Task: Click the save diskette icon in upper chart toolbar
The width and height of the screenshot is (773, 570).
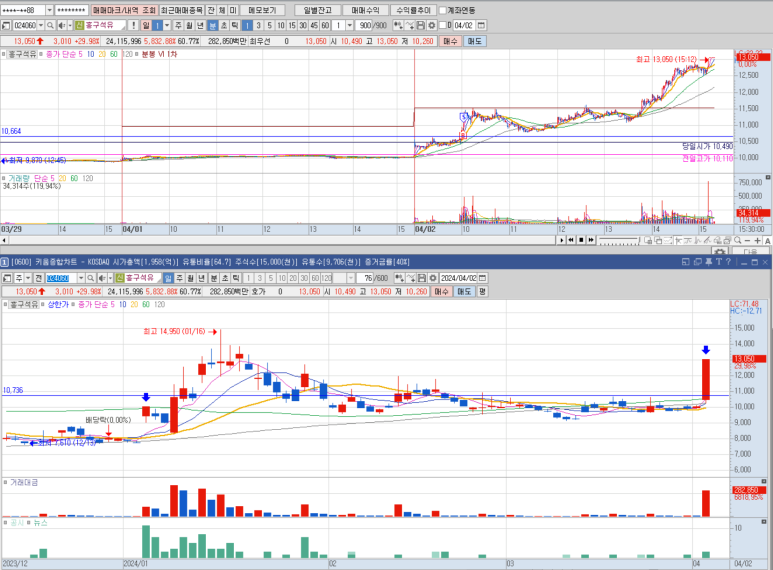Action: (x=421, y=25)
